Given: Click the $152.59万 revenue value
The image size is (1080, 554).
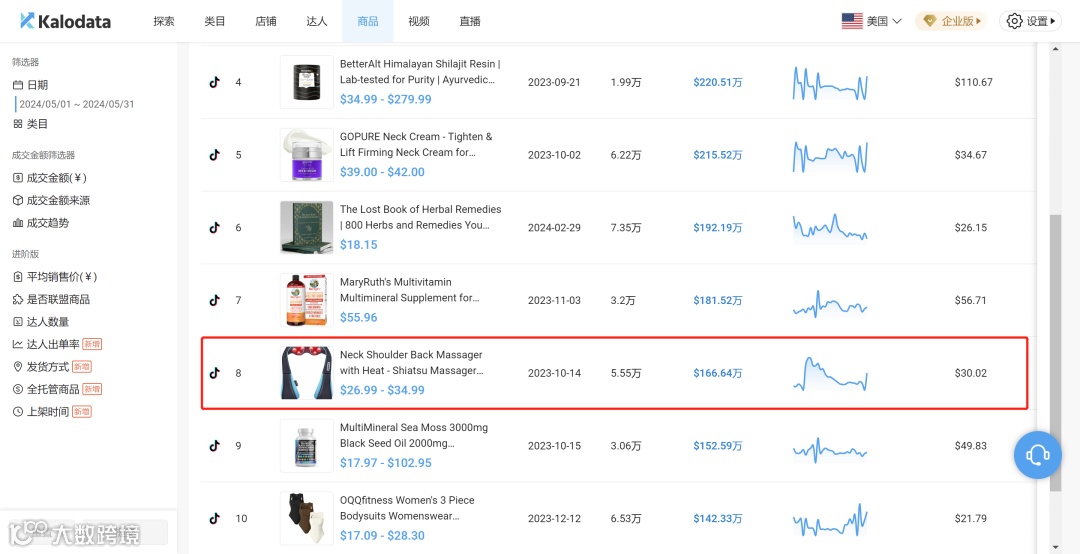Looking at the screenshot, I should coord(718,446).
